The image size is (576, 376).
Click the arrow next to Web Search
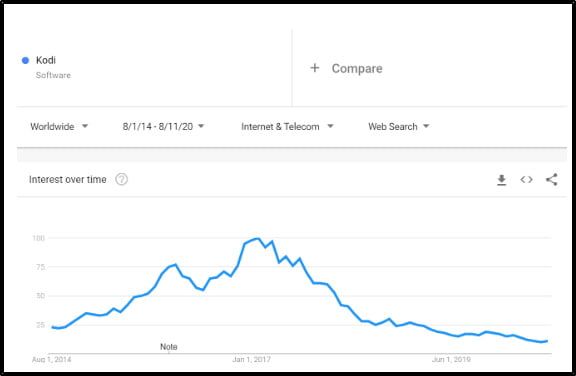pyautogui.click(x=426, y=126)
